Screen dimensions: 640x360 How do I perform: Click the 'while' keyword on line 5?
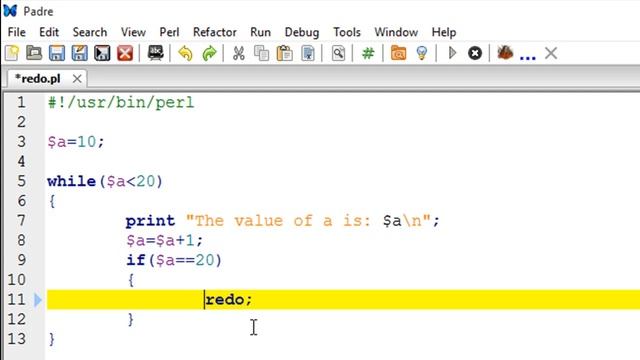(x=71, y=181)
